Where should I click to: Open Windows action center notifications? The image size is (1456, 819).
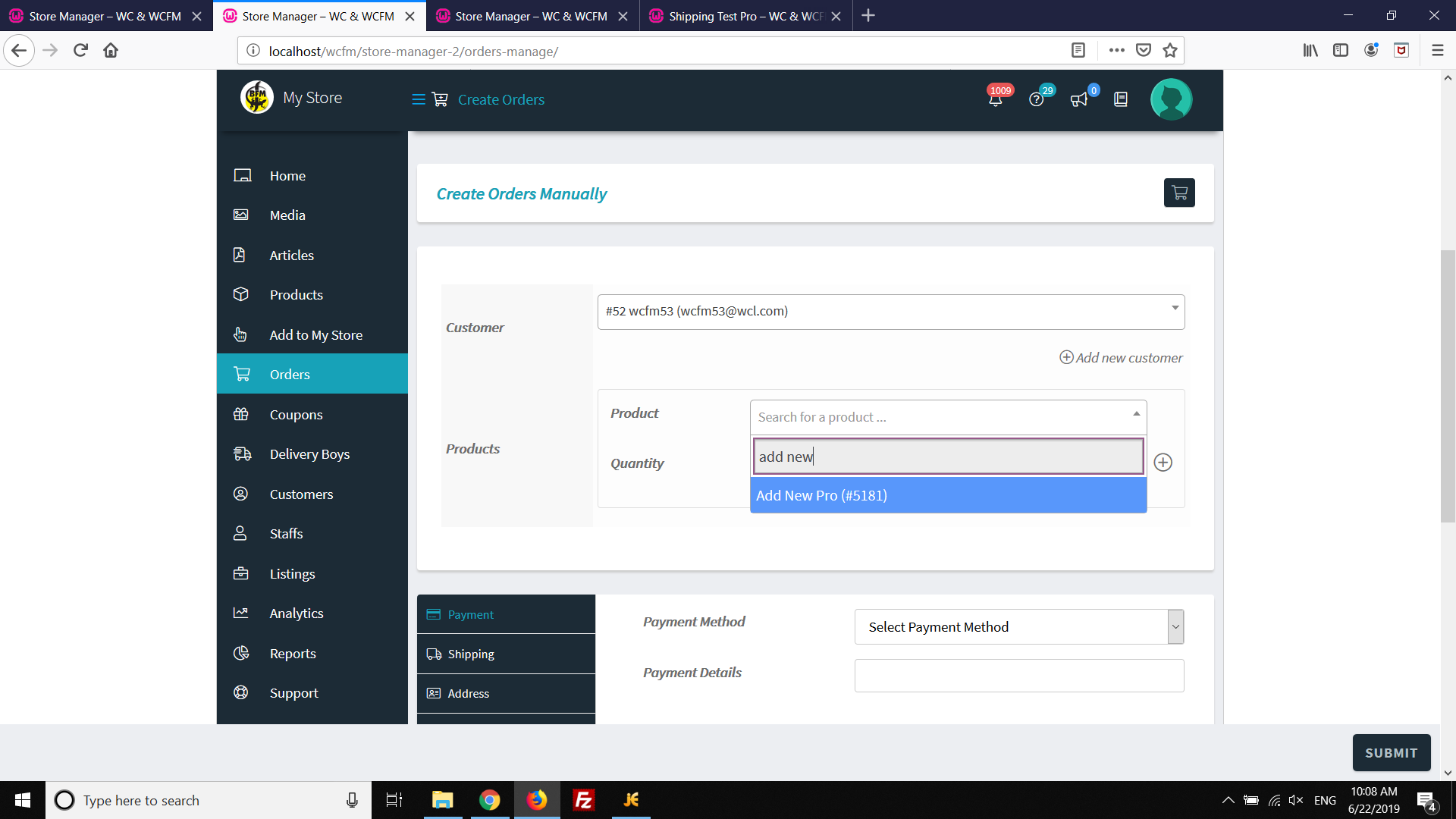[1426, 800]
